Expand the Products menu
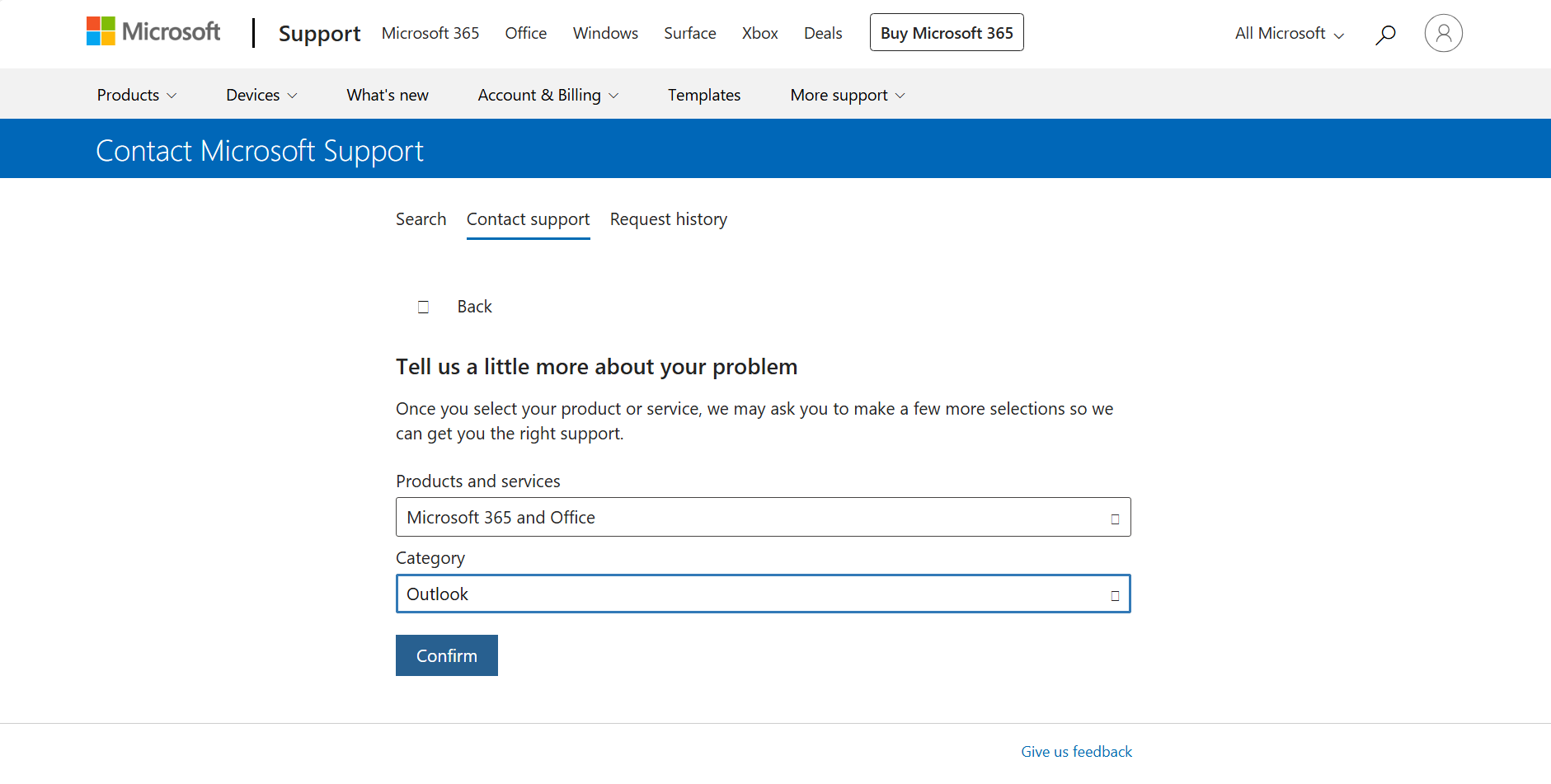This screenshot has height=784, width=1551. [x=136, y=95]
